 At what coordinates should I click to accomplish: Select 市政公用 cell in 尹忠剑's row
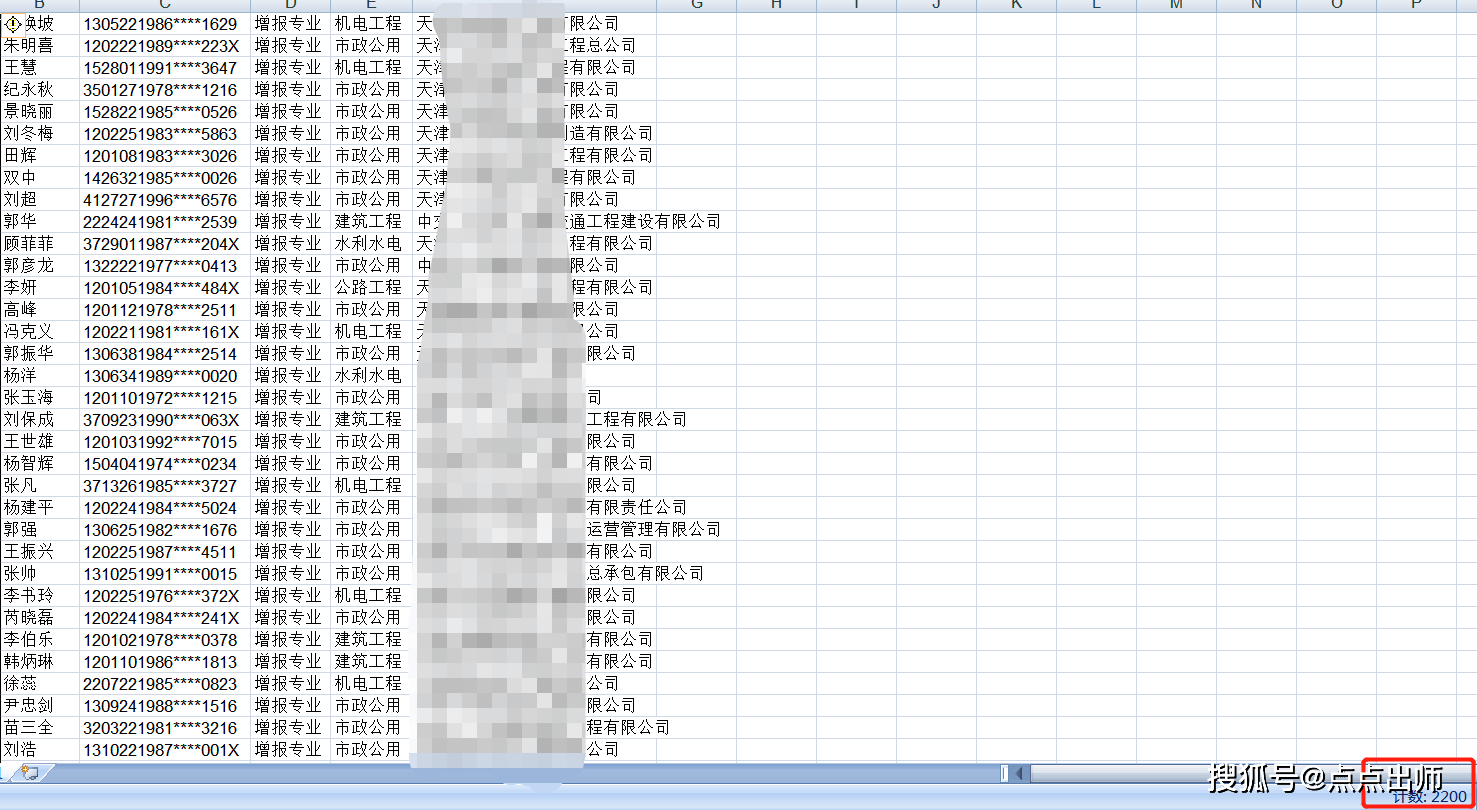371,705
